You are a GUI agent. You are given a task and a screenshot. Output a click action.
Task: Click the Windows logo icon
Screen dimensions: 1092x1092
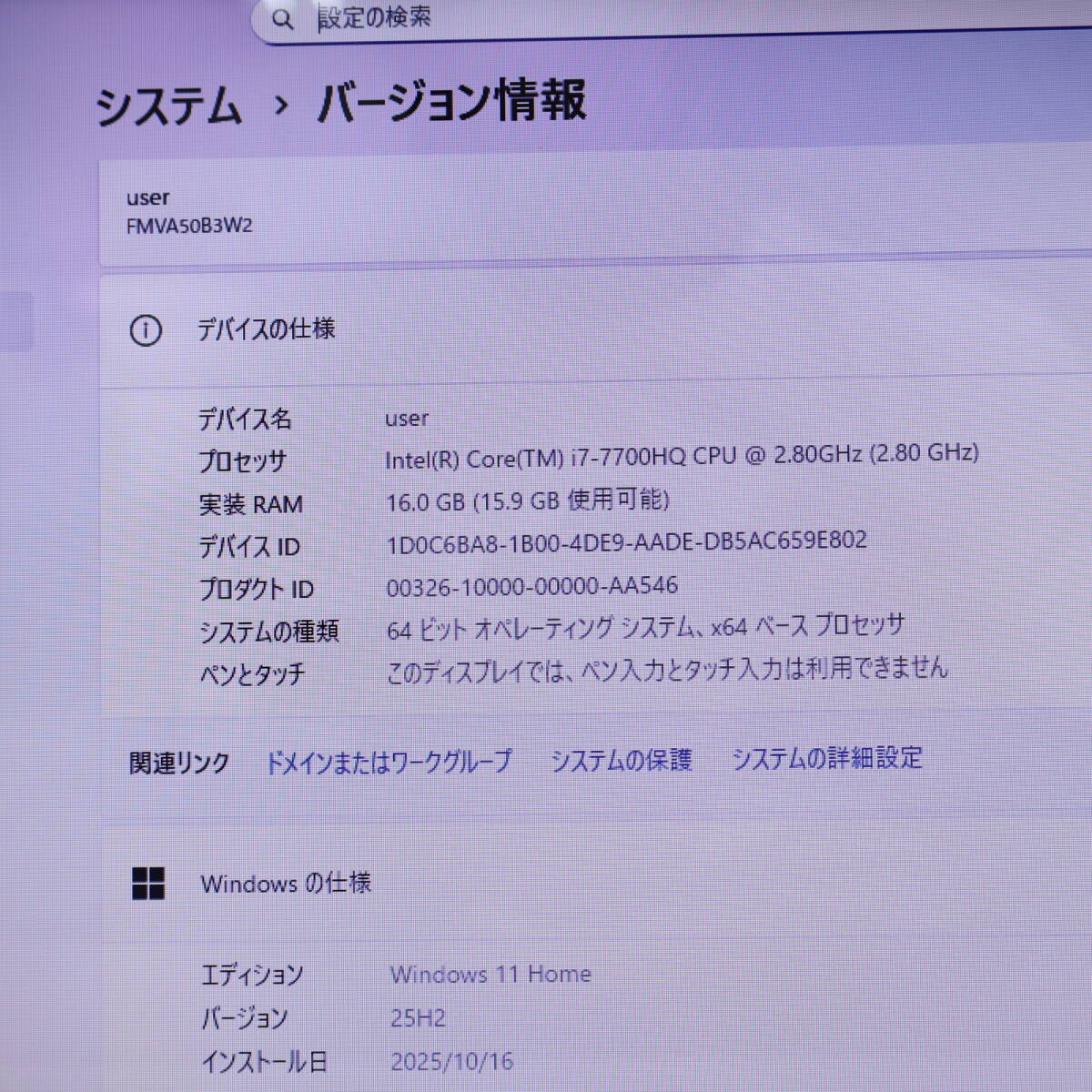coord(147,883)
